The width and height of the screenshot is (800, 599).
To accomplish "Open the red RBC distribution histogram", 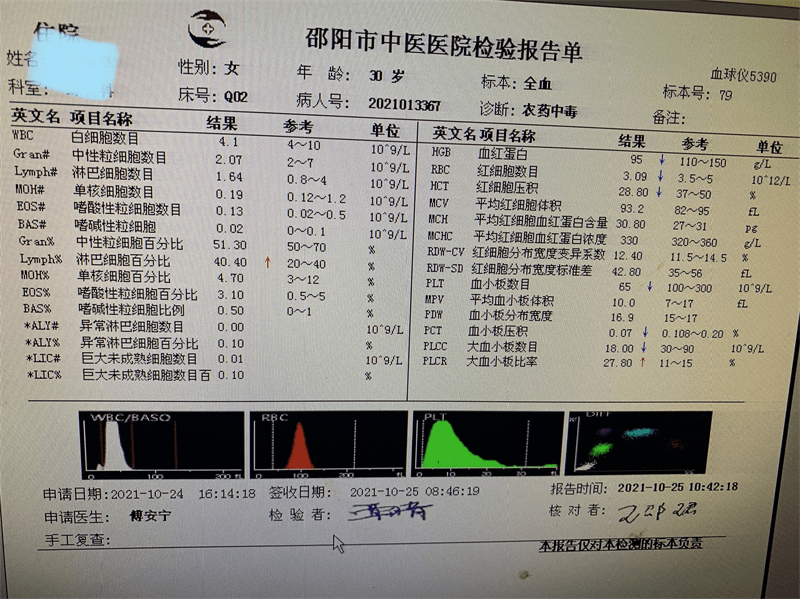I will (330, 440).
